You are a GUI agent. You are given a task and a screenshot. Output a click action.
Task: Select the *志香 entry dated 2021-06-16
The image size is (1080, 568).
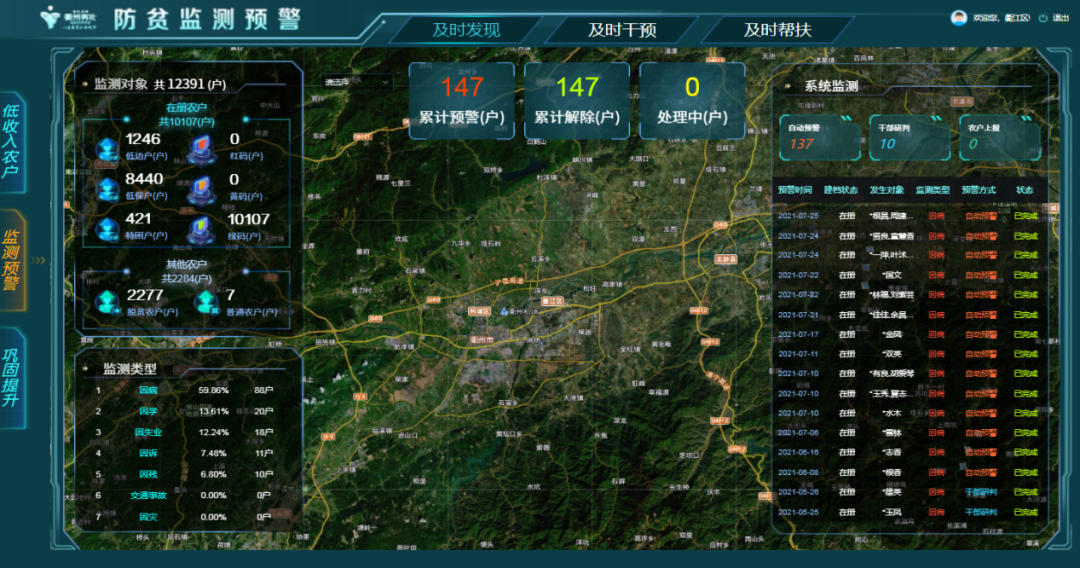click(892, 452)
